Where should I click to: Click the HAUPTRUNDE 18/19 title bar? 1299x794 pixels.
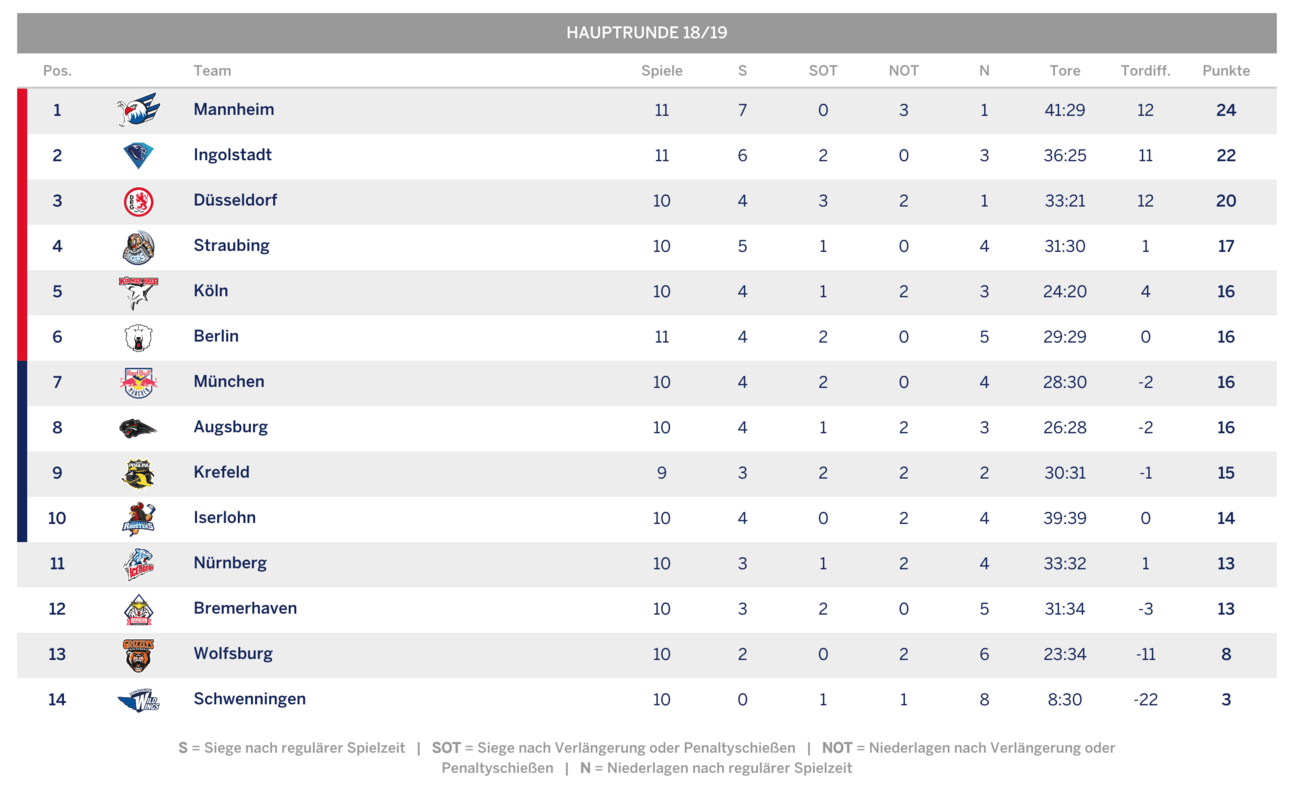[x=647, y=33]
